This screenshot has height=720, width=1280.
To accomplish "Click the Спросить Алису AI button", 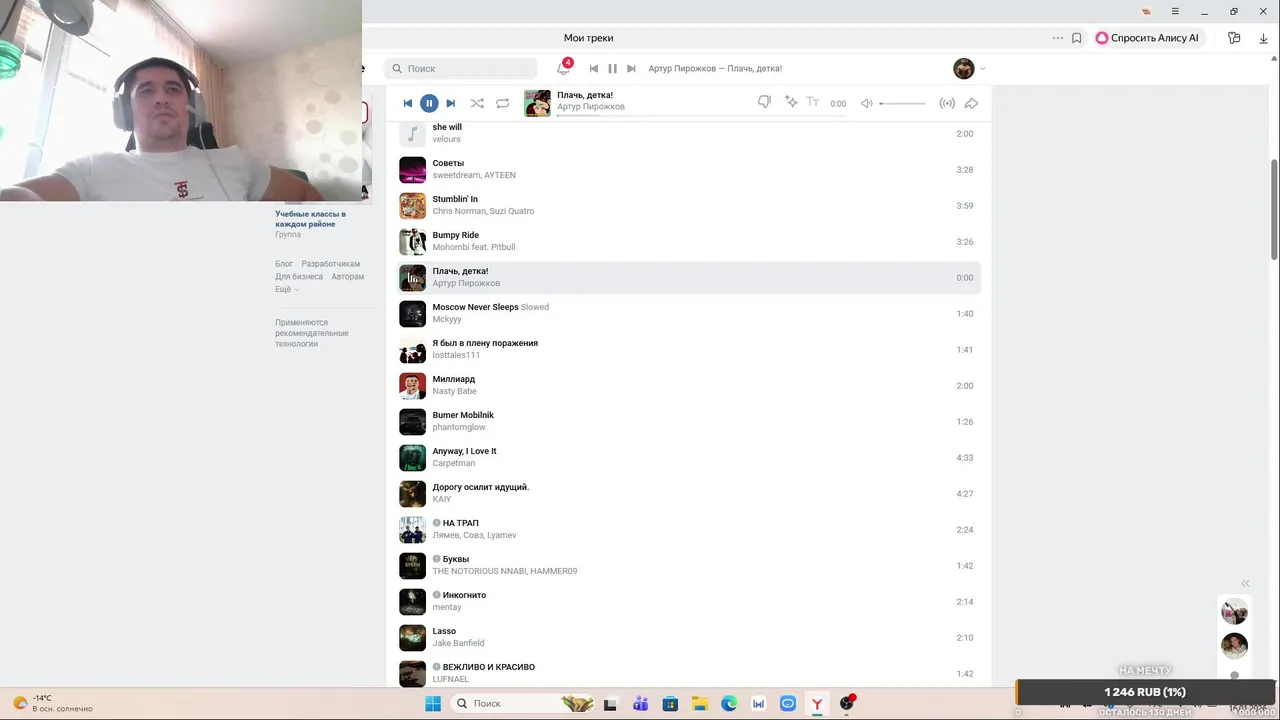I will [x=1147, y=38].
